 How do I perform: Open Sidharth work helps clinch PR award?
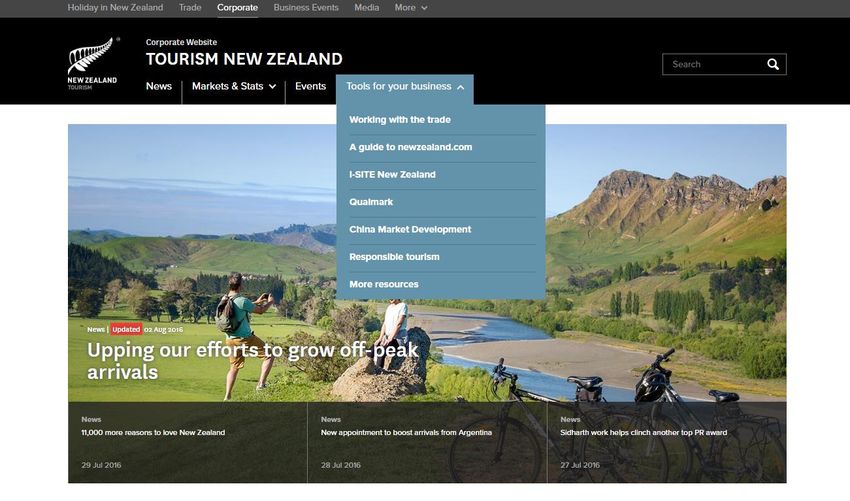(643, 433)
